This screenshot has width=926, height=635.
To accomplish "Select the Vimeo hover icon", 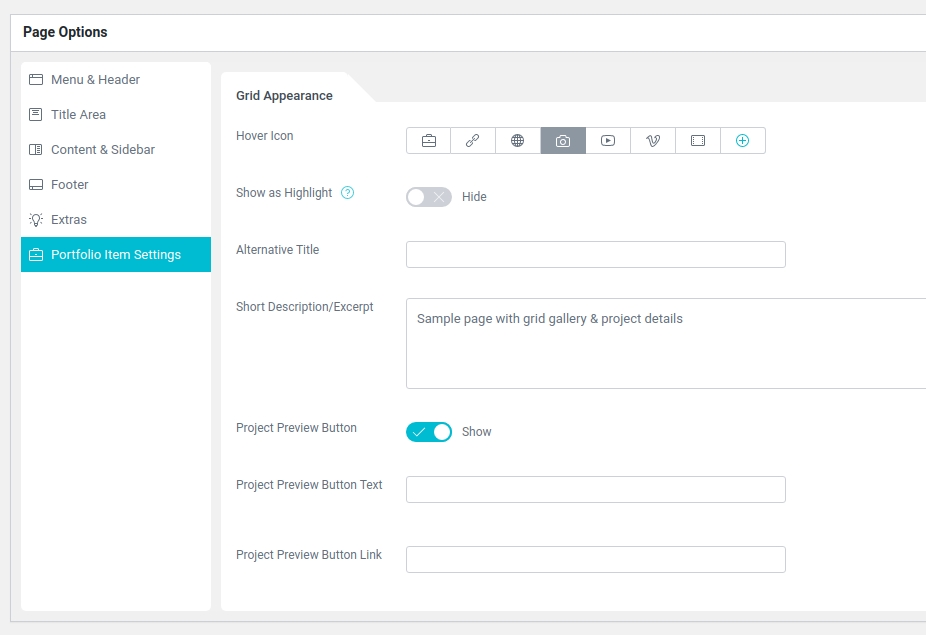I will click(653, 141).
